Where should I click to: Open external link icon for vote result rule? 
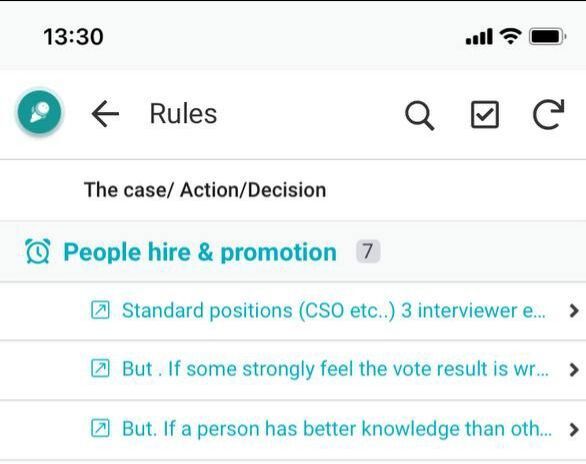(100, 368)
